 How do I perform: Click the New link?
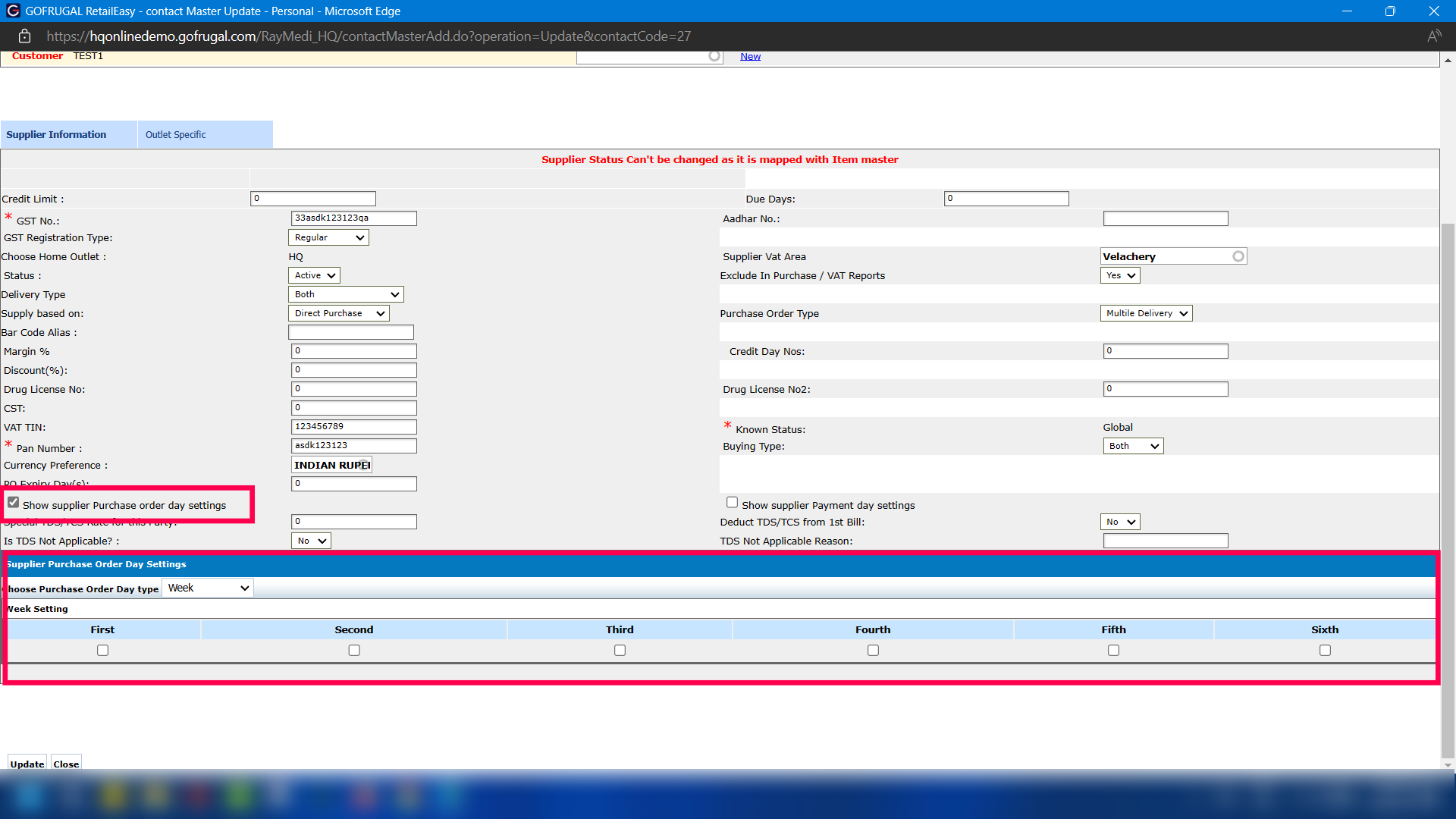coord(750,56)
